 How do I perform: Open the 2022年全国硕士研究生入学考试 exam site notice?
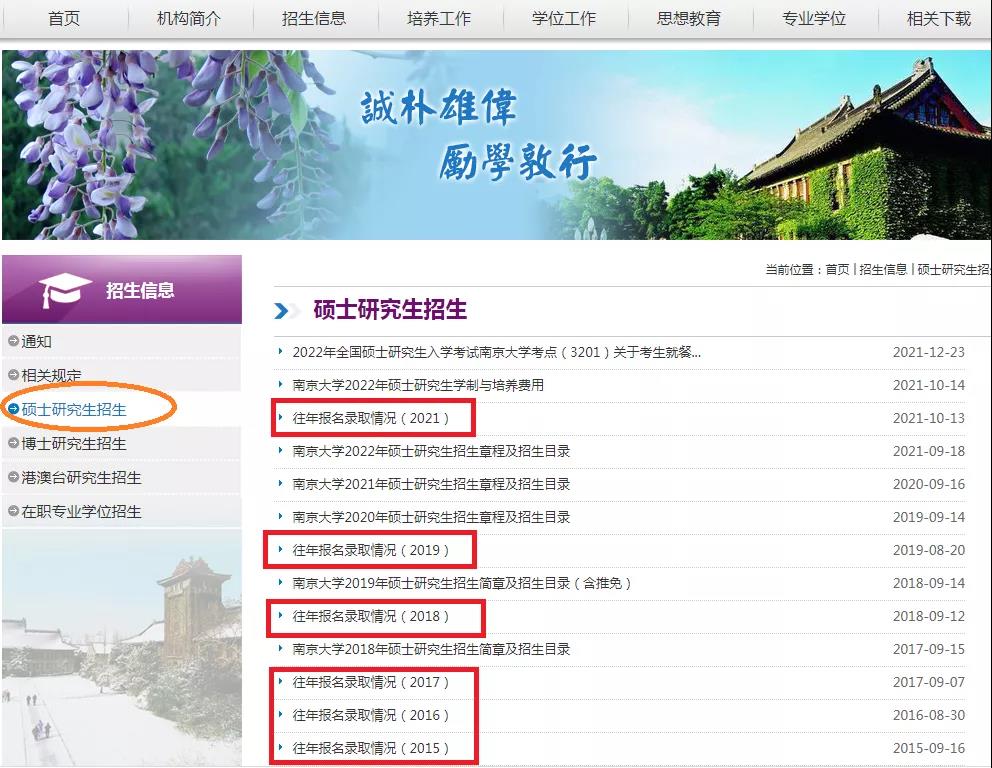pyautogui.click(x=496, y=352)
